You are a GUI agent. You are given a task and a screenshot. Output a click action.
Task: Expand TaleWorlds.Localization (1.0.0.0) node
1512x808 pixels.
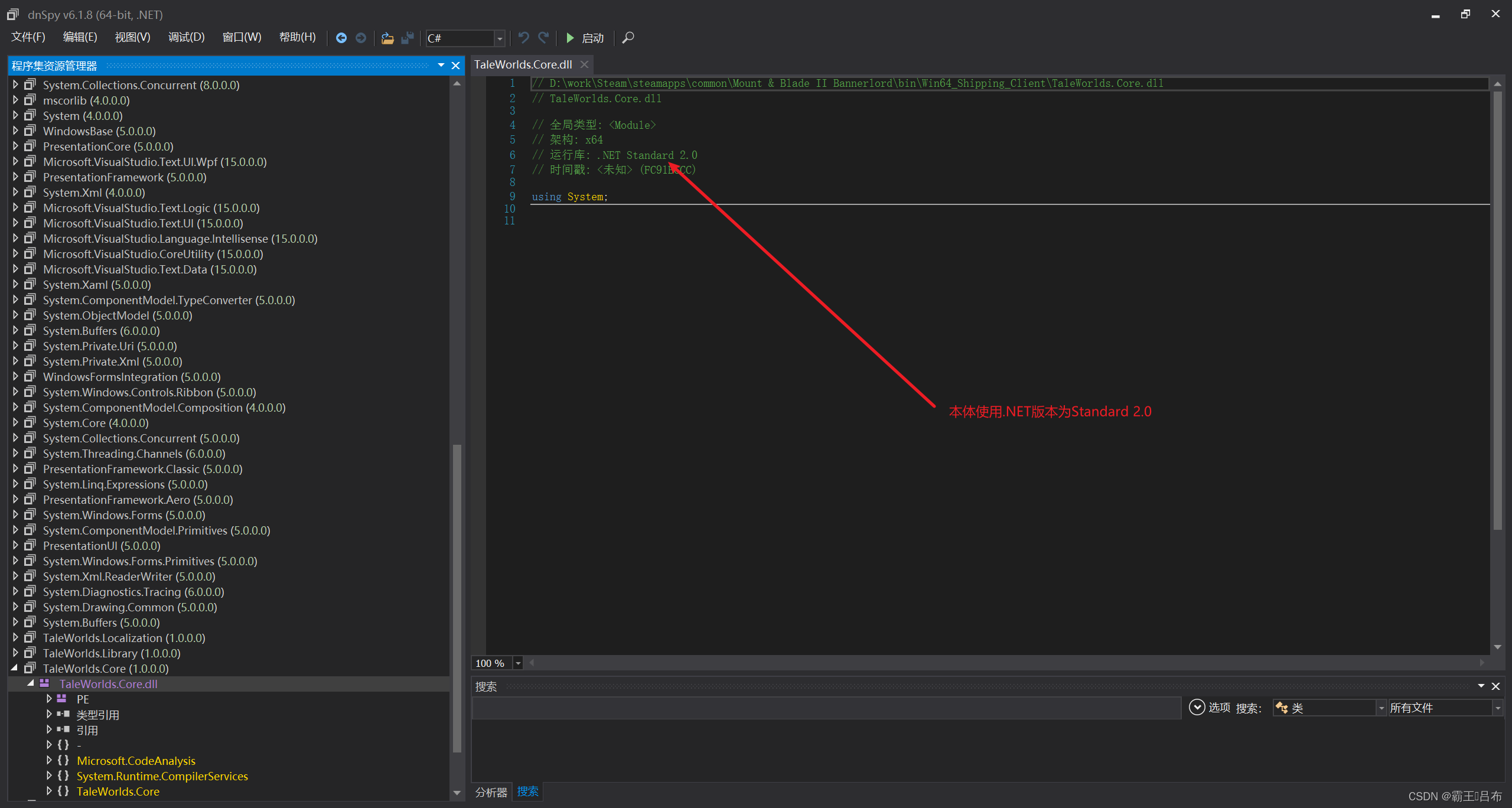click(16, 638)
